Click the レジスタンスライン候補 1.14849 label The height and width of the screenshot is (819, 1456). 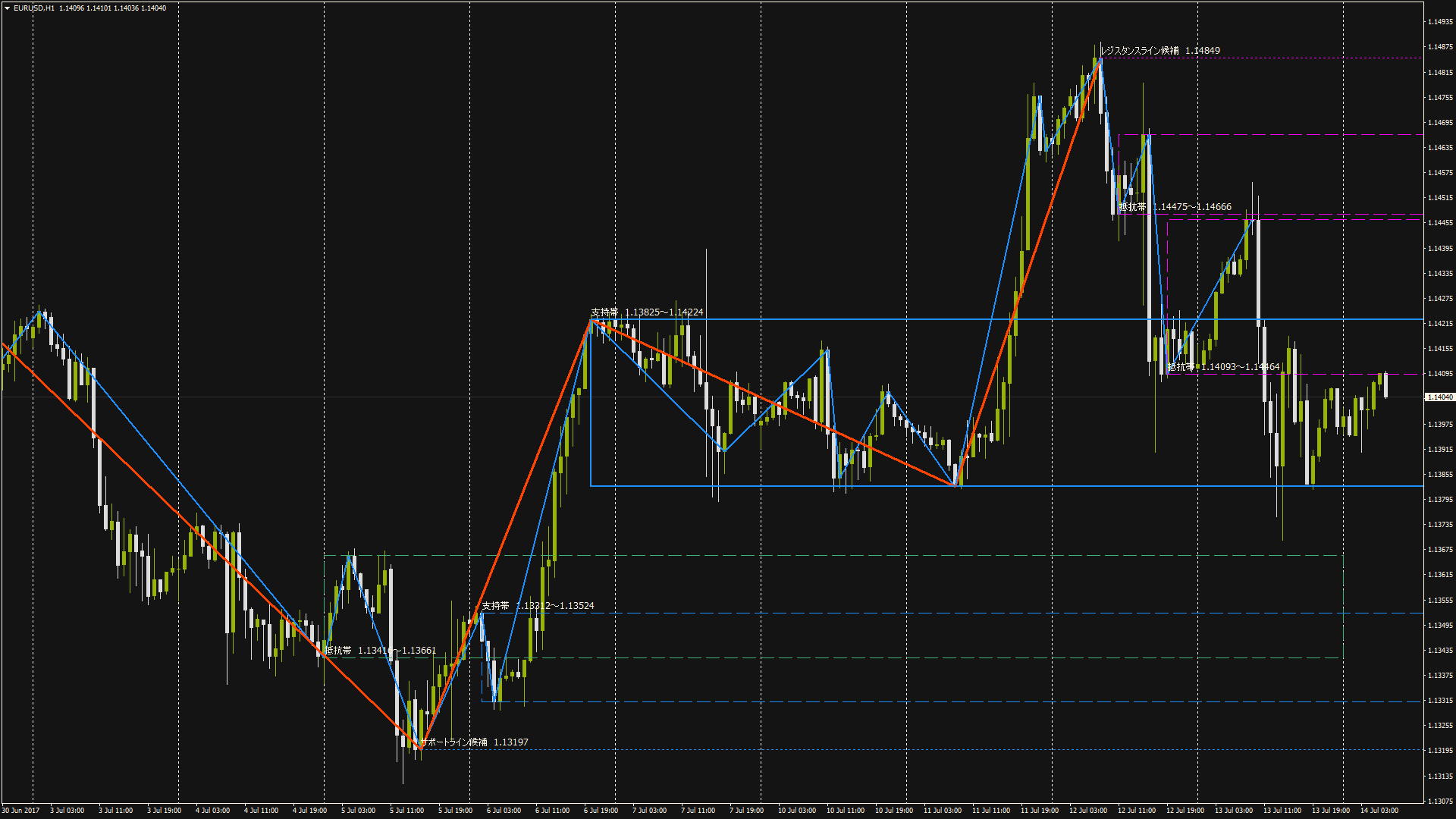click(x=1160, y=51)
